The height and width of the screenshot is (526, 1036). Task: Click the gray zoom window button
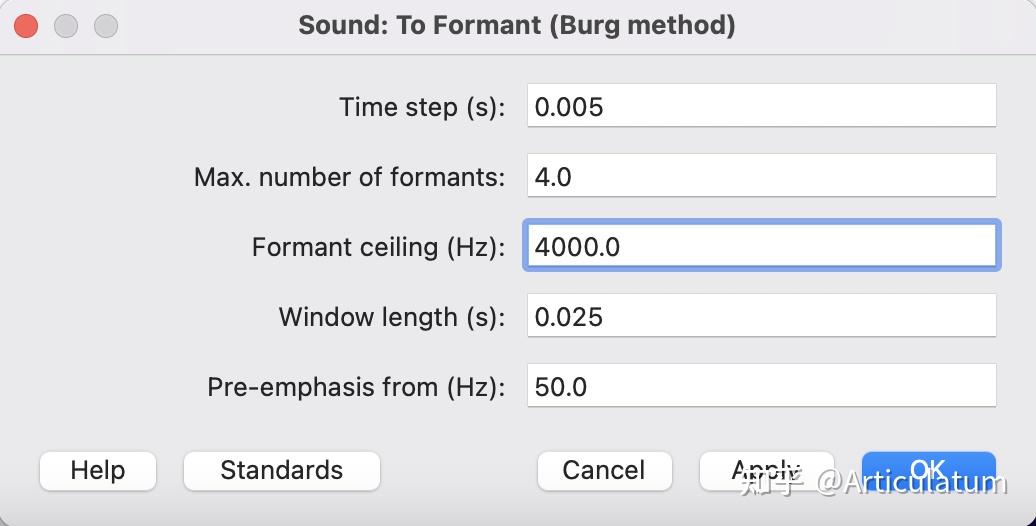pyautogui.click(x=105, y=26)
